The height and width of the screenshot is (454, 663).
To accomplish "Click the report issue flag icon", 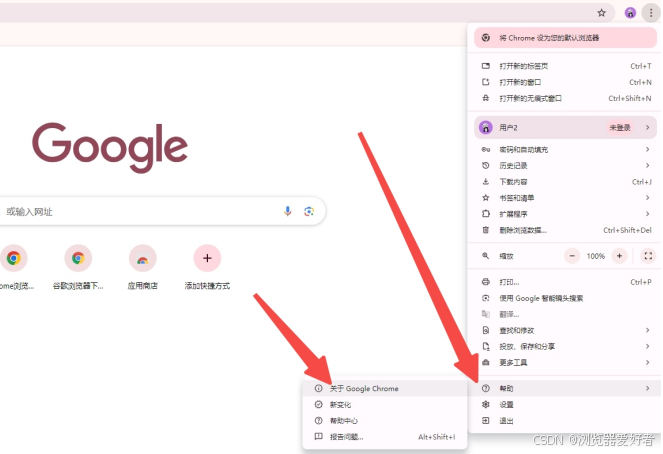I will click(318, 437).
